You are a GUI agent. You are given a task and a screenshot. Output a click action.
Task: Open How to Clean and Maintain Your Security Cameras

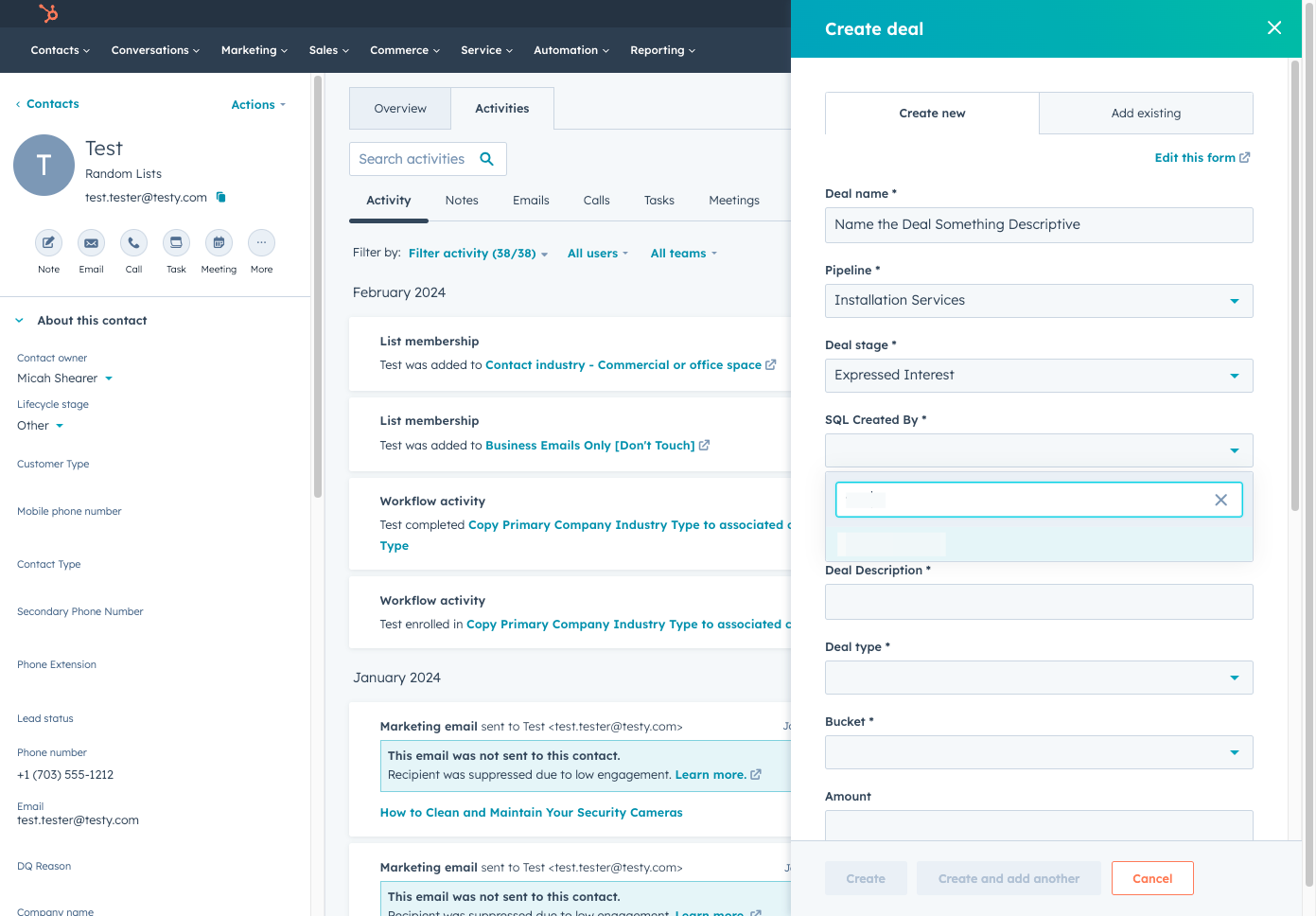pos(531,813)
